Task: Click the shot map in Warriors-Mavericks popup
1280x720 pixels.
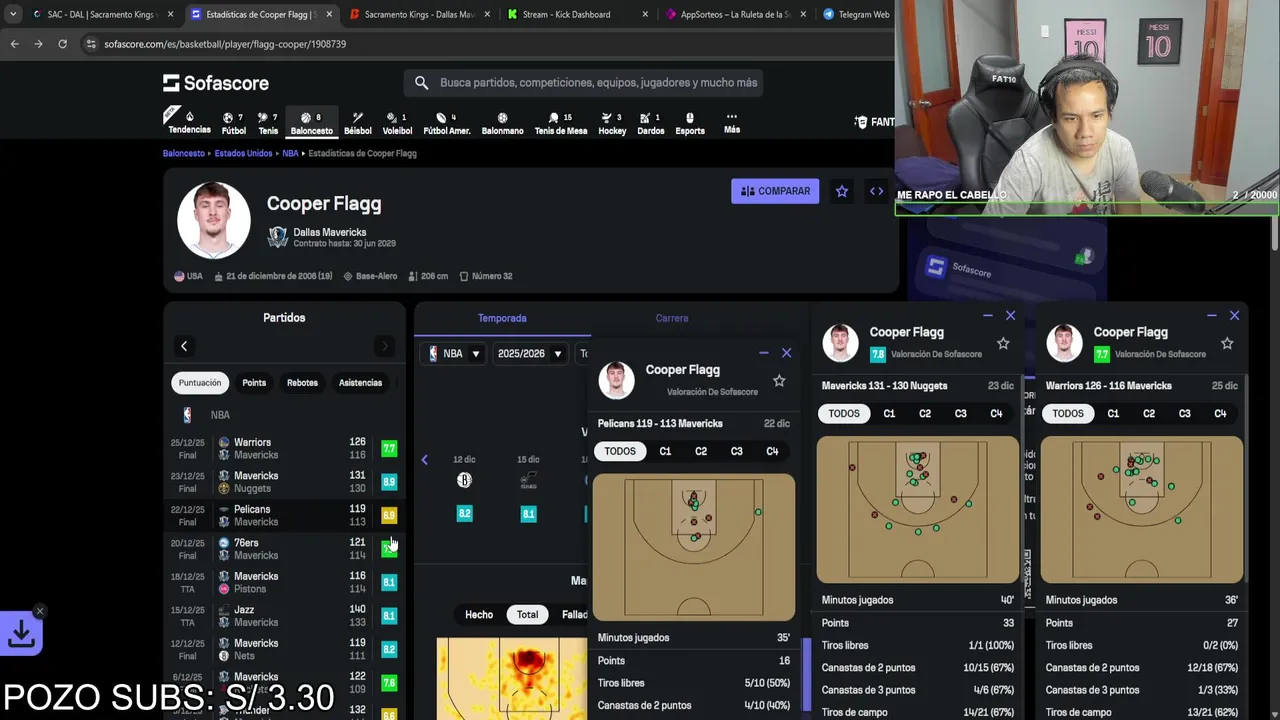Action: [1142, 509]
